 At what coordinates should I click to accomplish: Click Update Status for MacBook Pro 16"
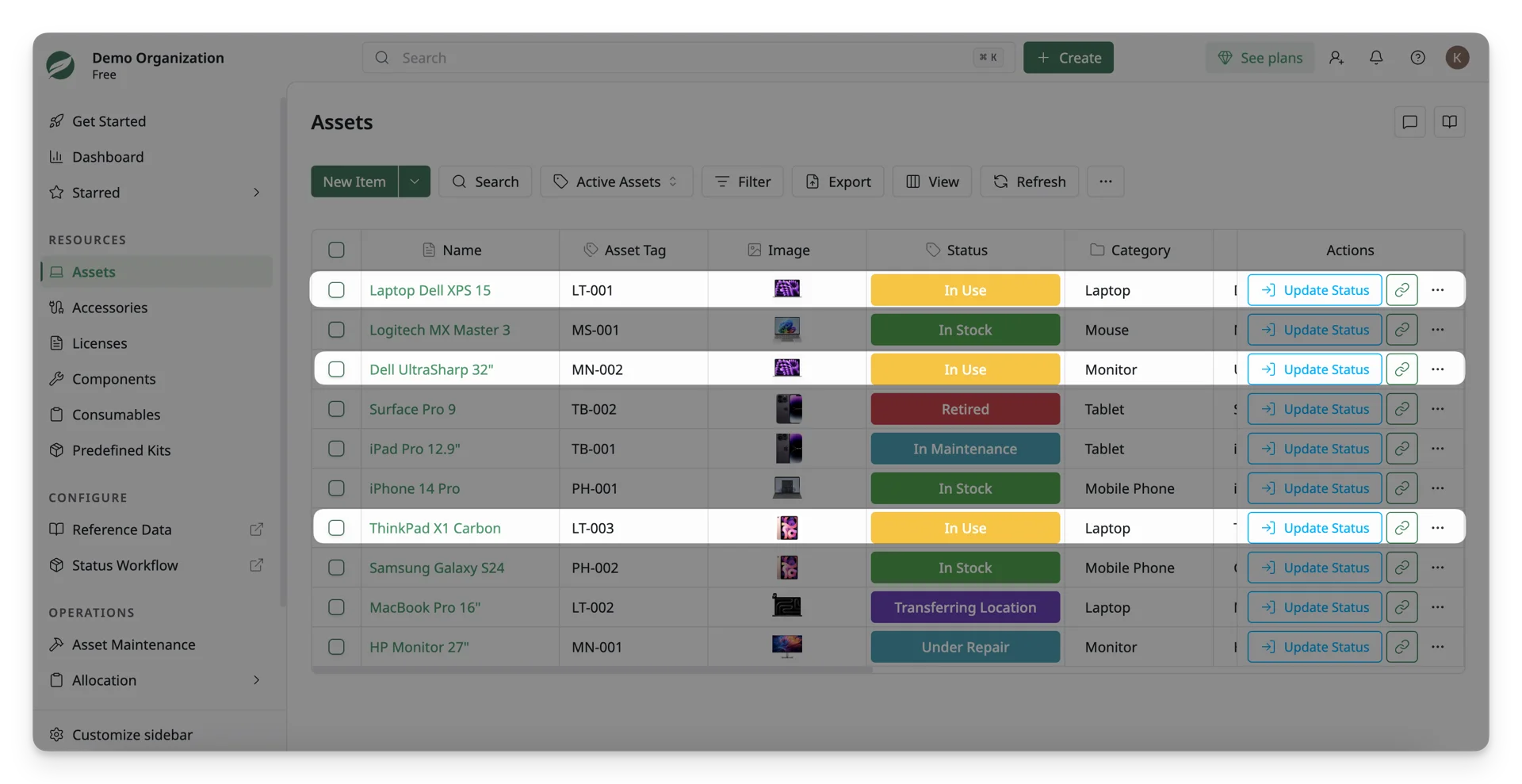point(1314,607)
